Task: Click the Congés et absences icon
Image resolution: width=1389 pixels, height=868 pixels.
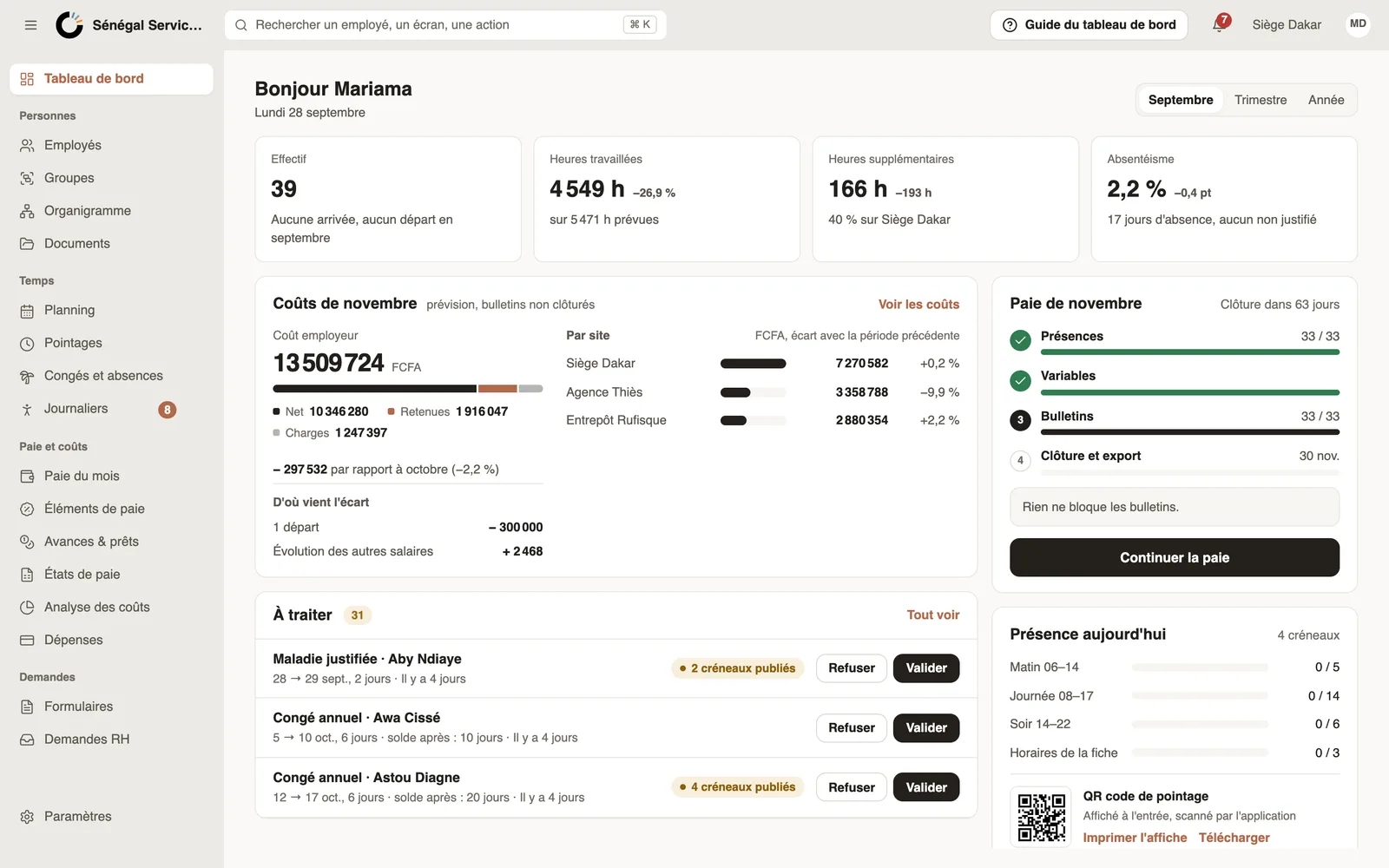Action: (27, 376)
